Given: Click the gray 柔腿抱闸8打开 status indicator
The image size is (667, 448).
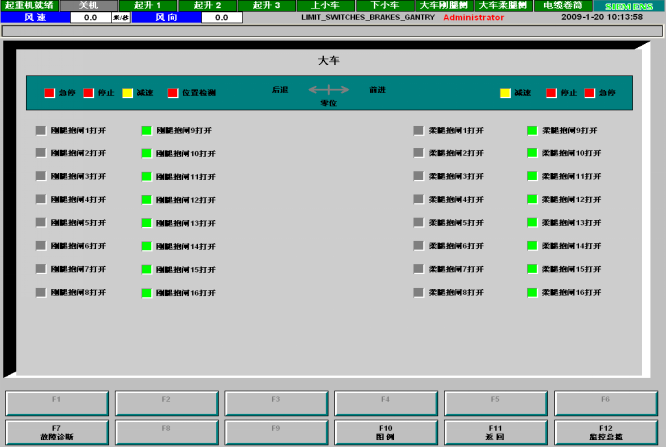Looking at the screenshot, I should pos(419,293).
